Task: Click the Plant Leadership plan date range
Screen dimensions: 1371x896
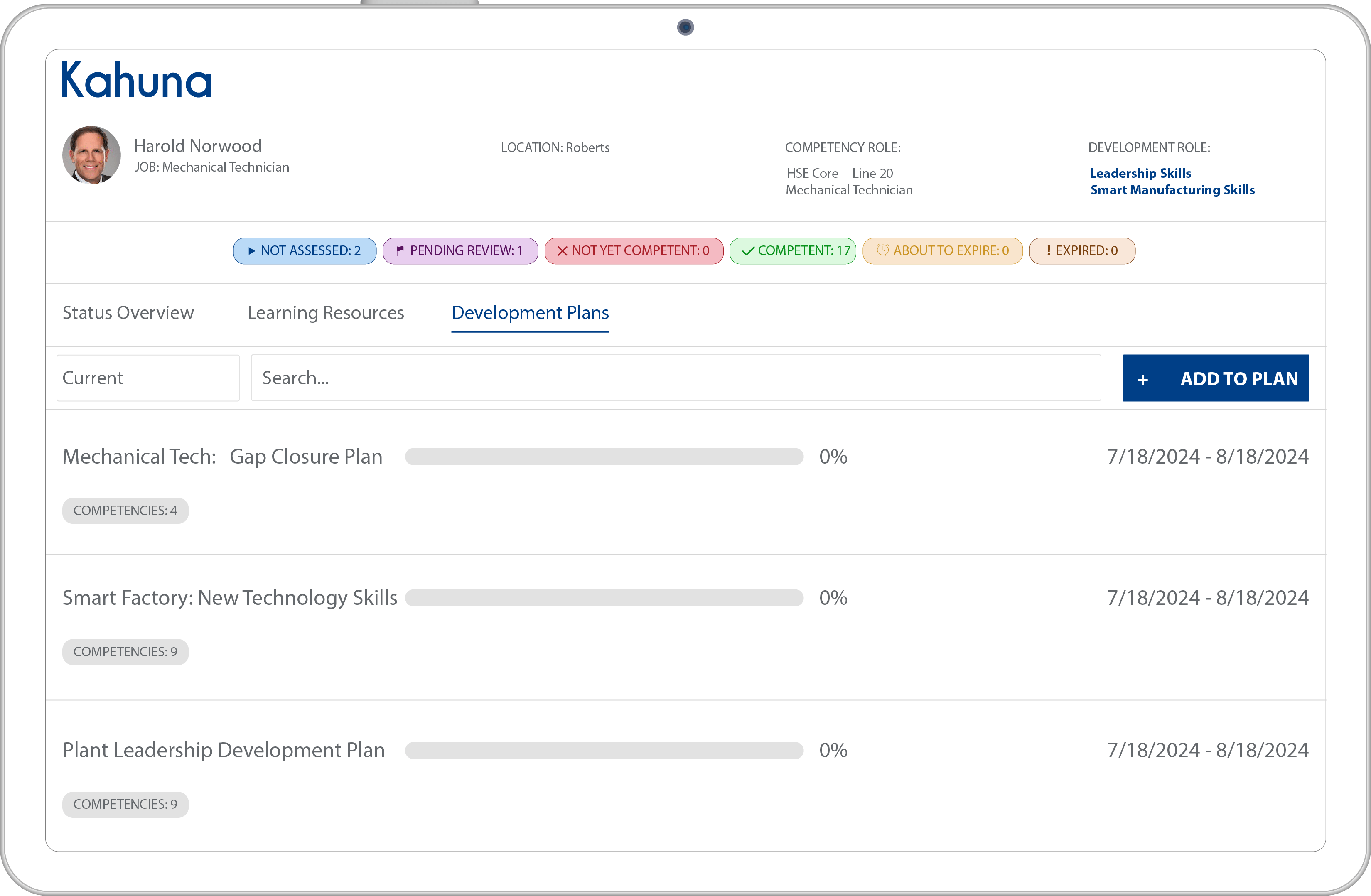Action: (1208, 750)
